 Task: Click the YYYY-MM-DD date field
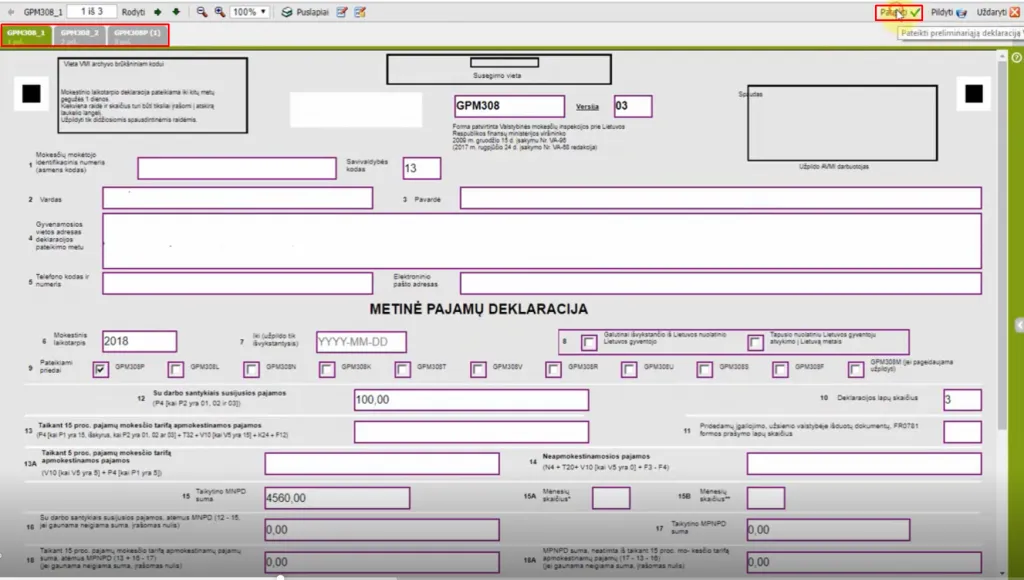click(361, 342)
